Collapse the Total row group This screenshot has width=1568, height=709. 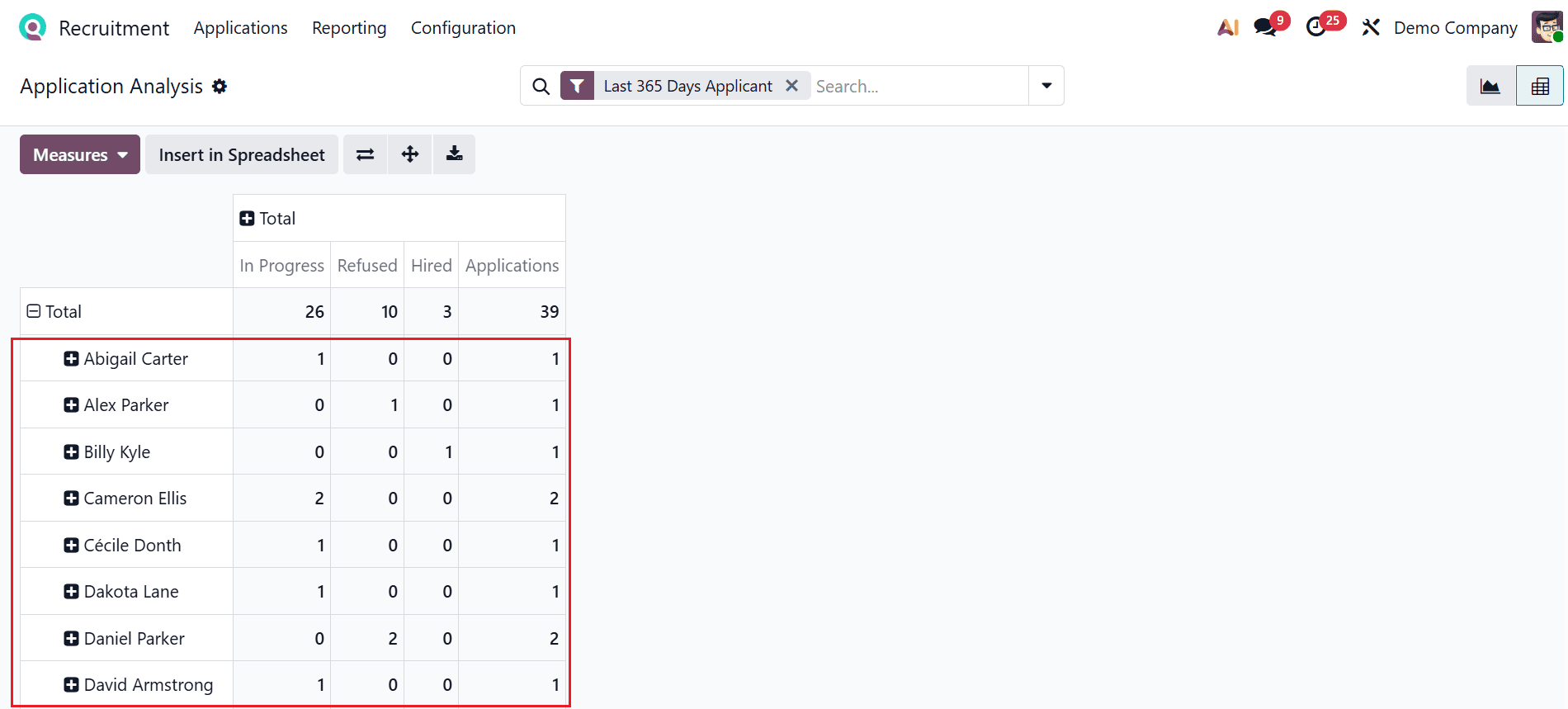pyautogui.click(x=35, y=311)
